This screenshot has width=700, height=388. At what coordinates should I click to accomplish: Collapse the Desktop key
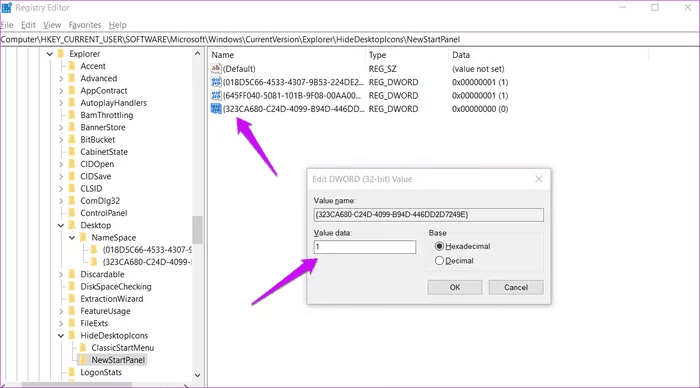pyautogui.click(x=61, y=225)
